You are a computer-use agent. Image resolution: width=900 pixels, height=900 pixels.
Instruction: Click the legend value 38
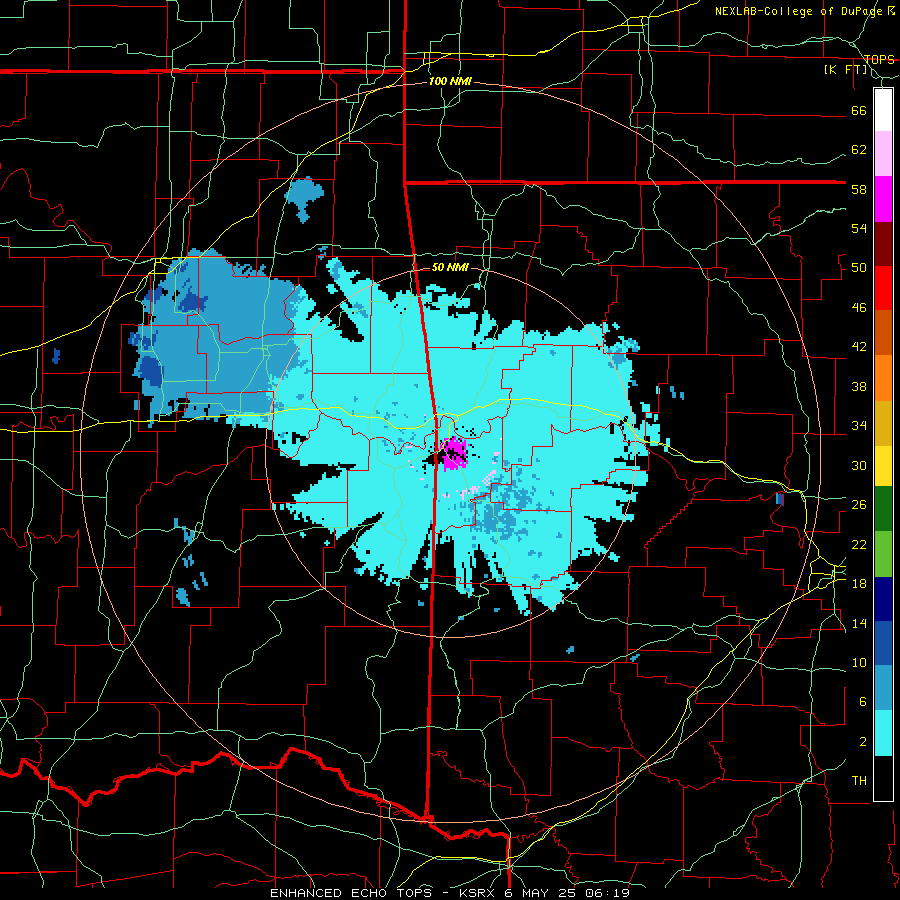point(859,386)
